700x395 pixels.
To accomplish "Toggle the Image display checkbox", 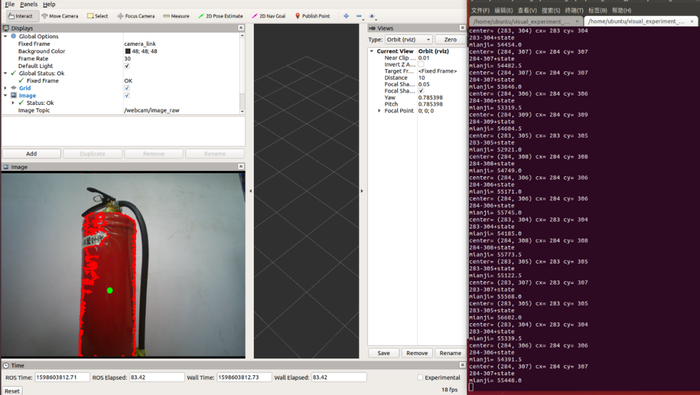I will [x=127, y=95].
